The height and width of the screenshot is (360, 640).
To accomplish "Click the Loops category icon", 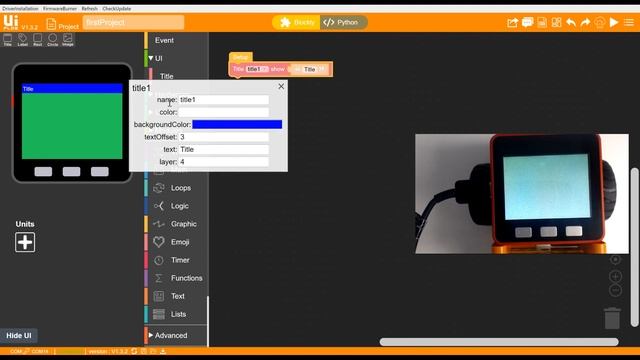I will [159, 188].
